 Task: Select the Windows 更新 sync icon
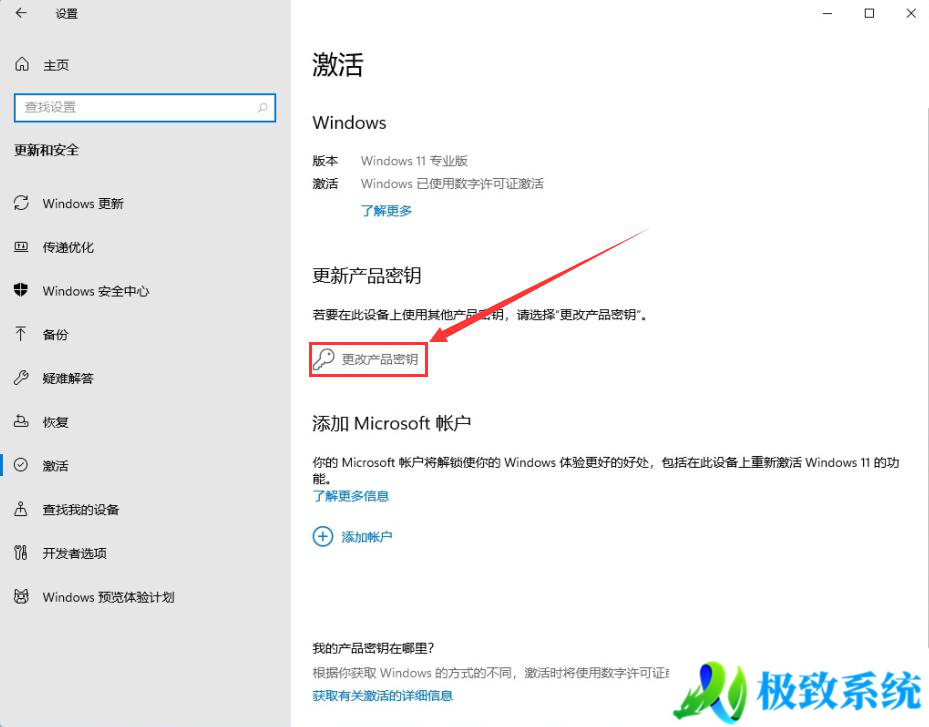click(21, 203)
